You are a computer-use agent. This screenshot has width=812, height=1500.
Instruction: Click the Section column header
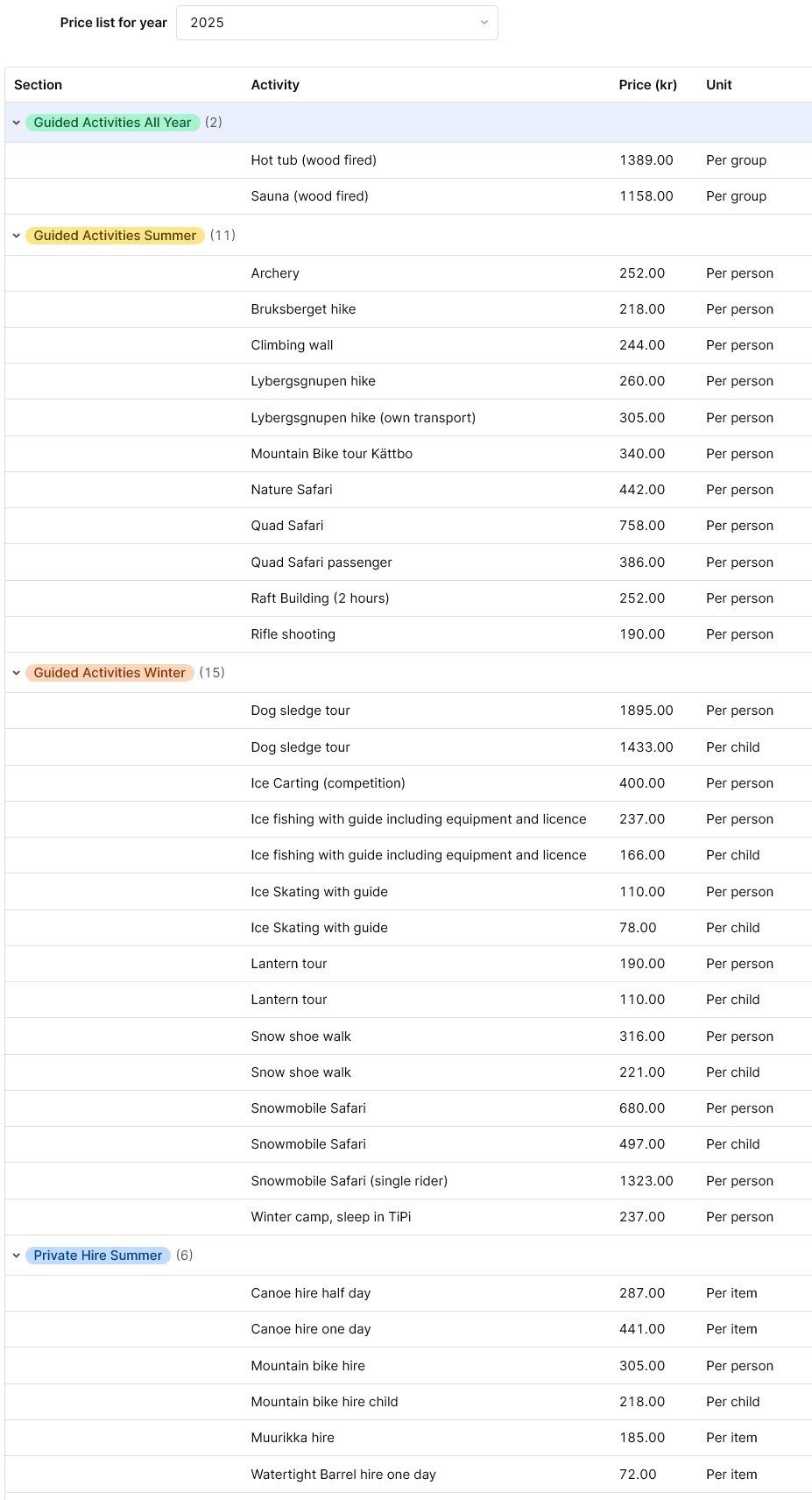point(39,85)
